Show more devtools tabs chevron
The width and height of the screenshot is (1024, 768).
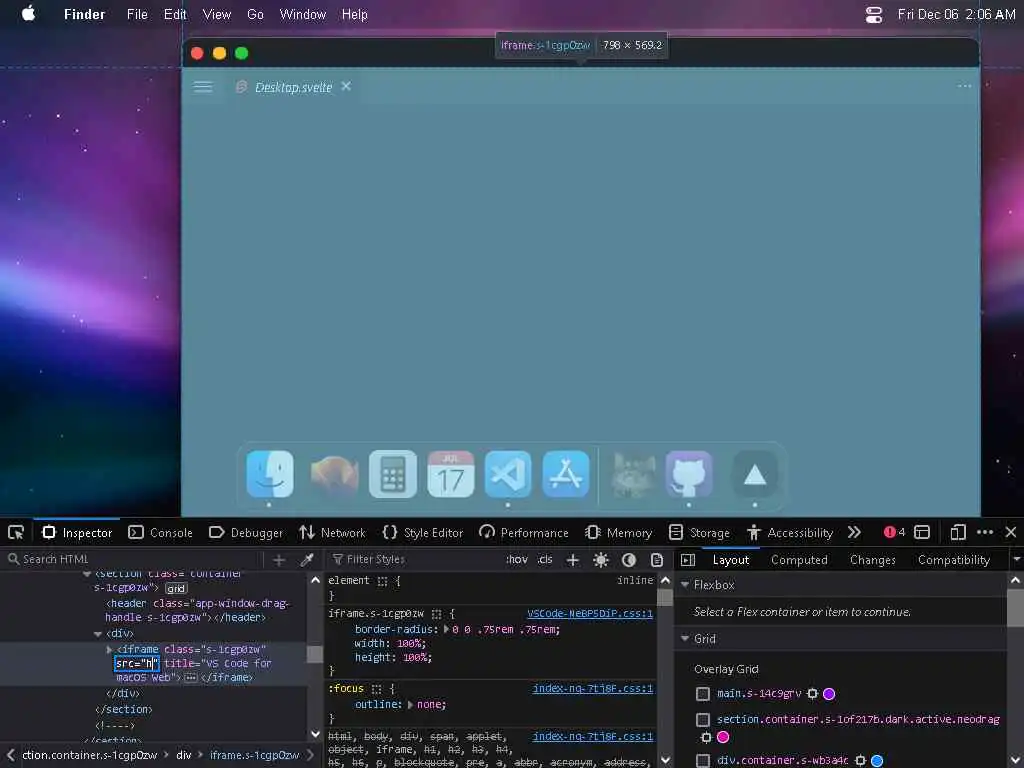(854, 532)
